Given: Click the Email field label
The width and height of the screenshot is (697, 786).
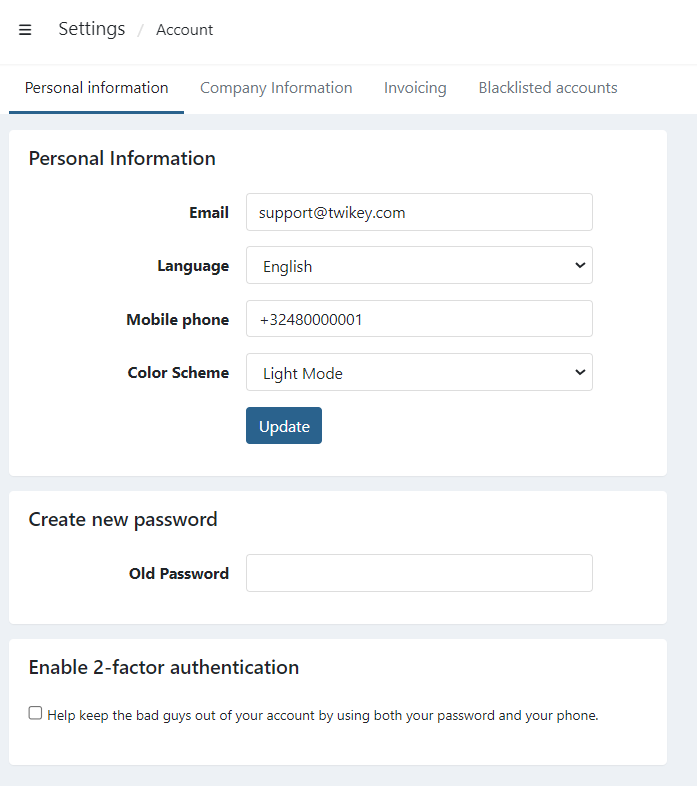Looking at the screenshot, I should [209, 212].
